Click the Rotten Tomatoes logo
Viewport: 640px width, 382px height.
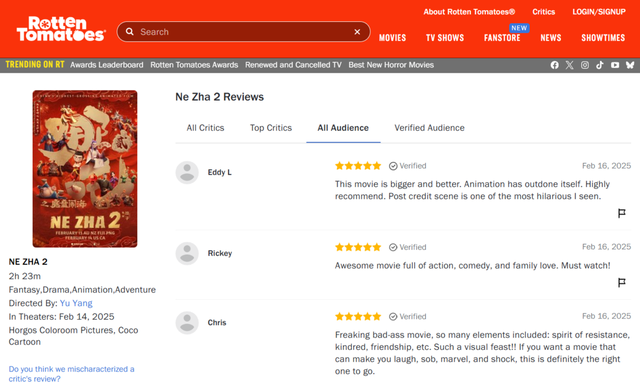[x=61, y=29]
